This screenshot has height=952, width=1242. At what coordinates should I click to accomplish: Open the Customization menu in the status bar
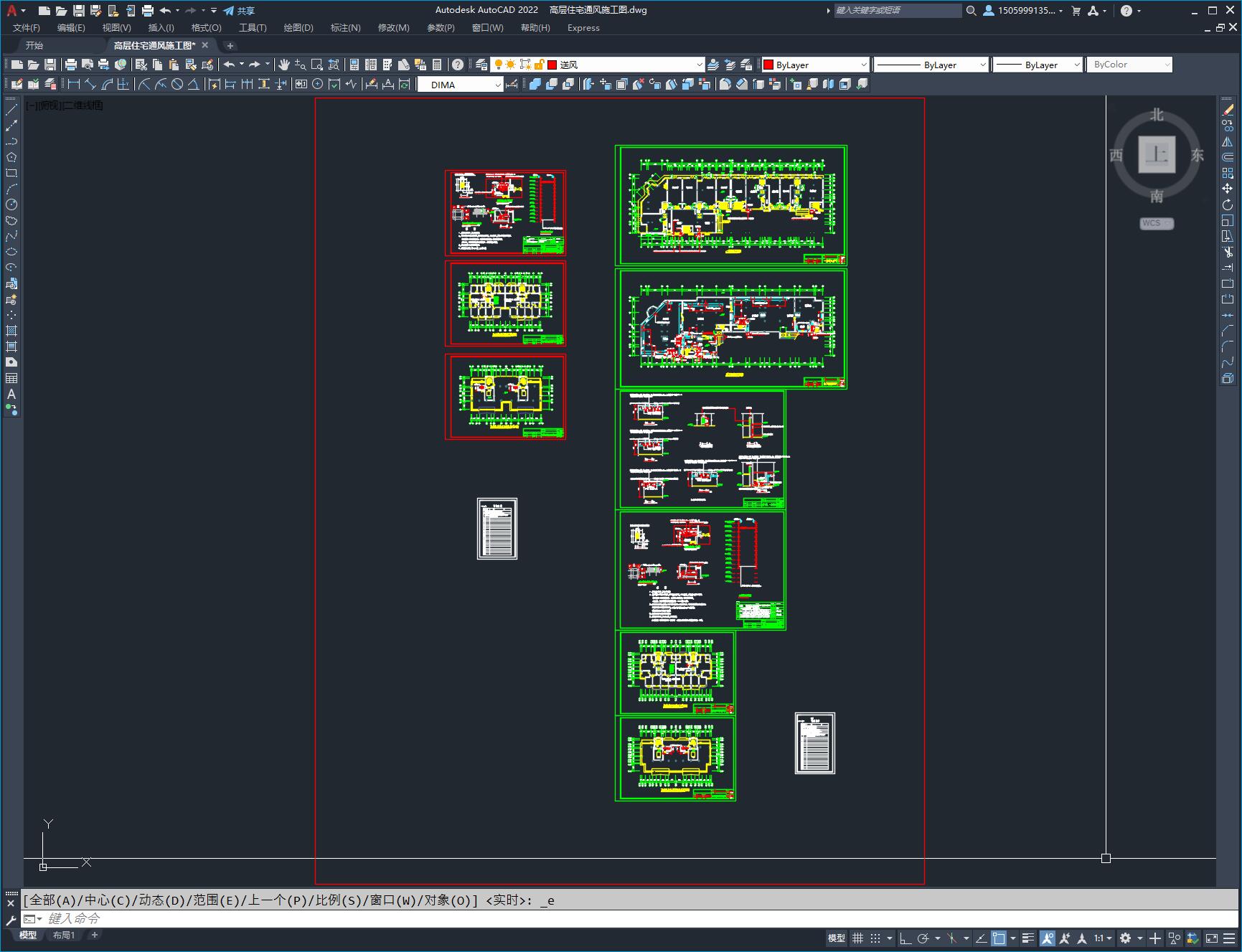pos(1229,938)
